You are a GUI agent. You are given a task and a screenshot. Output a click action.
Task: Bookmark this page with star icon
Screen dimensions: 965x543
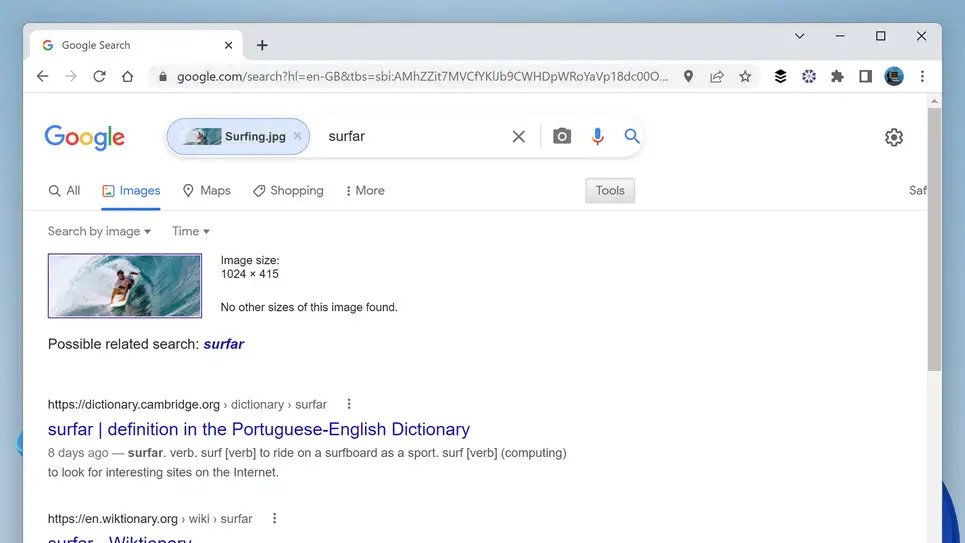[x=745, y=76]
